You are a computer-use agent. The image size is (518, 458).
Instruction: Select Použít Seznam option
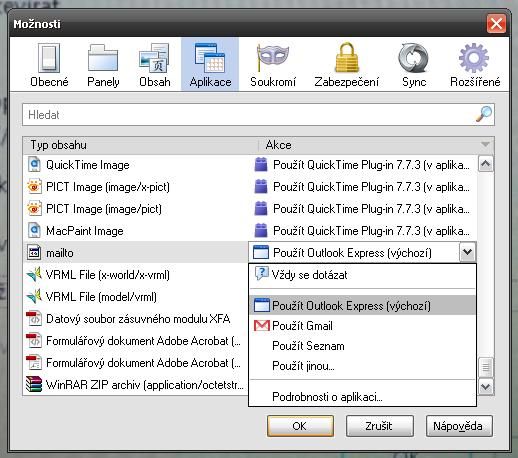362,346
